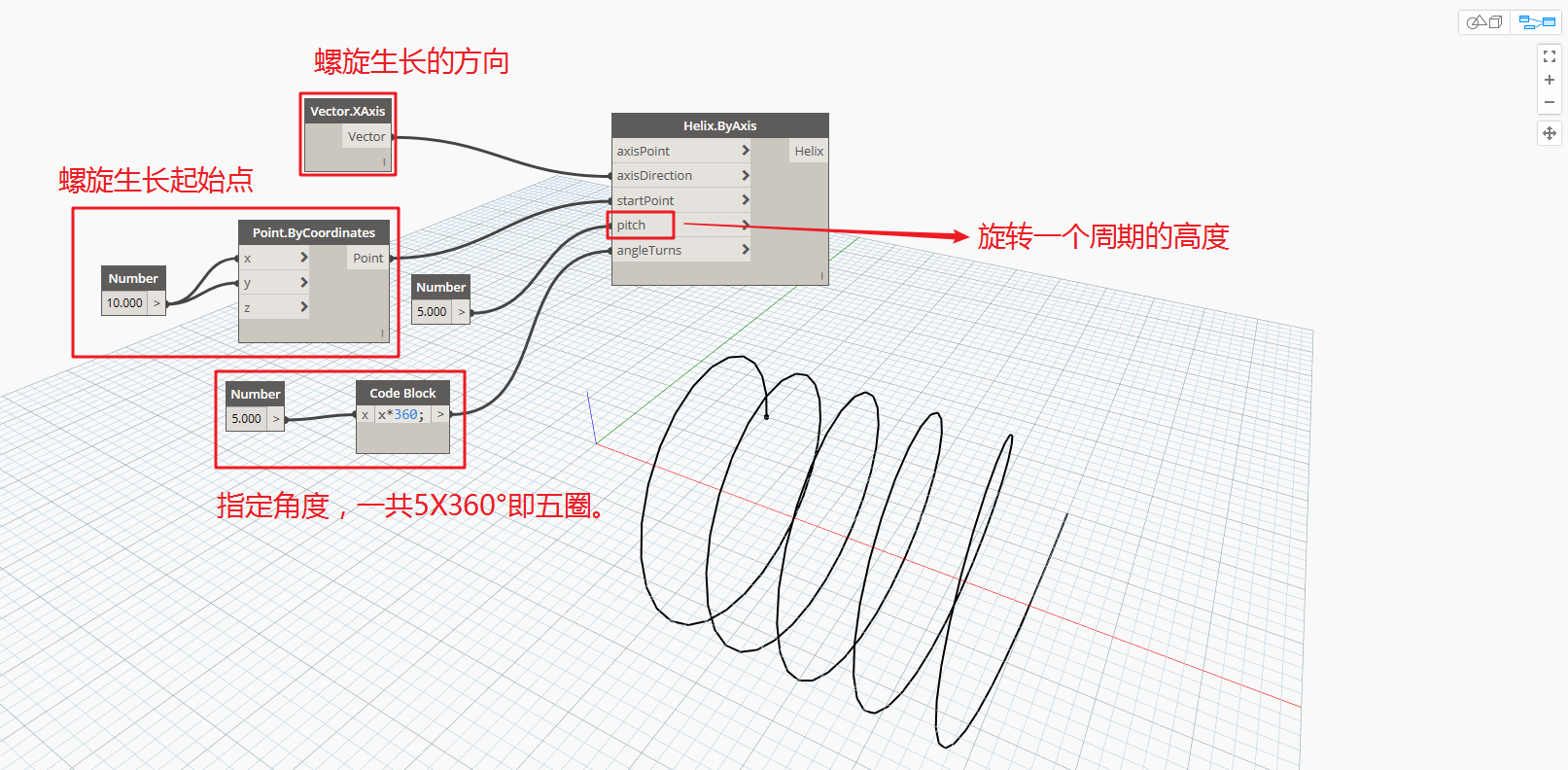1568x770 pixels.
Task: Switch to 3D background preview navigation
Action: coord(1483,21)
